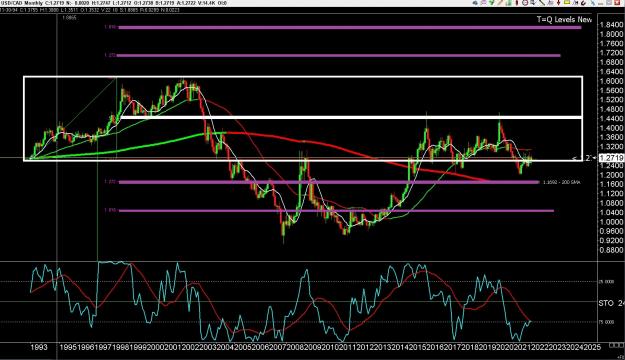Click the red down-arrow toolbar icon
The image size is (625, 360).
point(558,2)
